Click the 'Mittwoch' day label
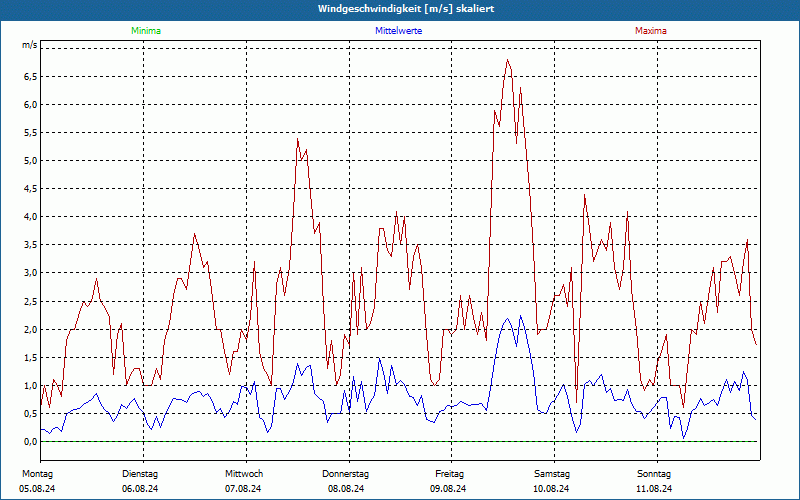The image size is (800, 500). [244, 474]
